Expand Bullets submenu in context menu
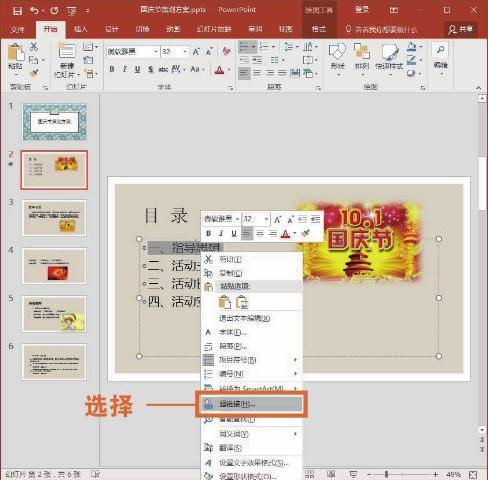Image resolution: width=488 pixels, height=480 pixels. pos(295,360)
